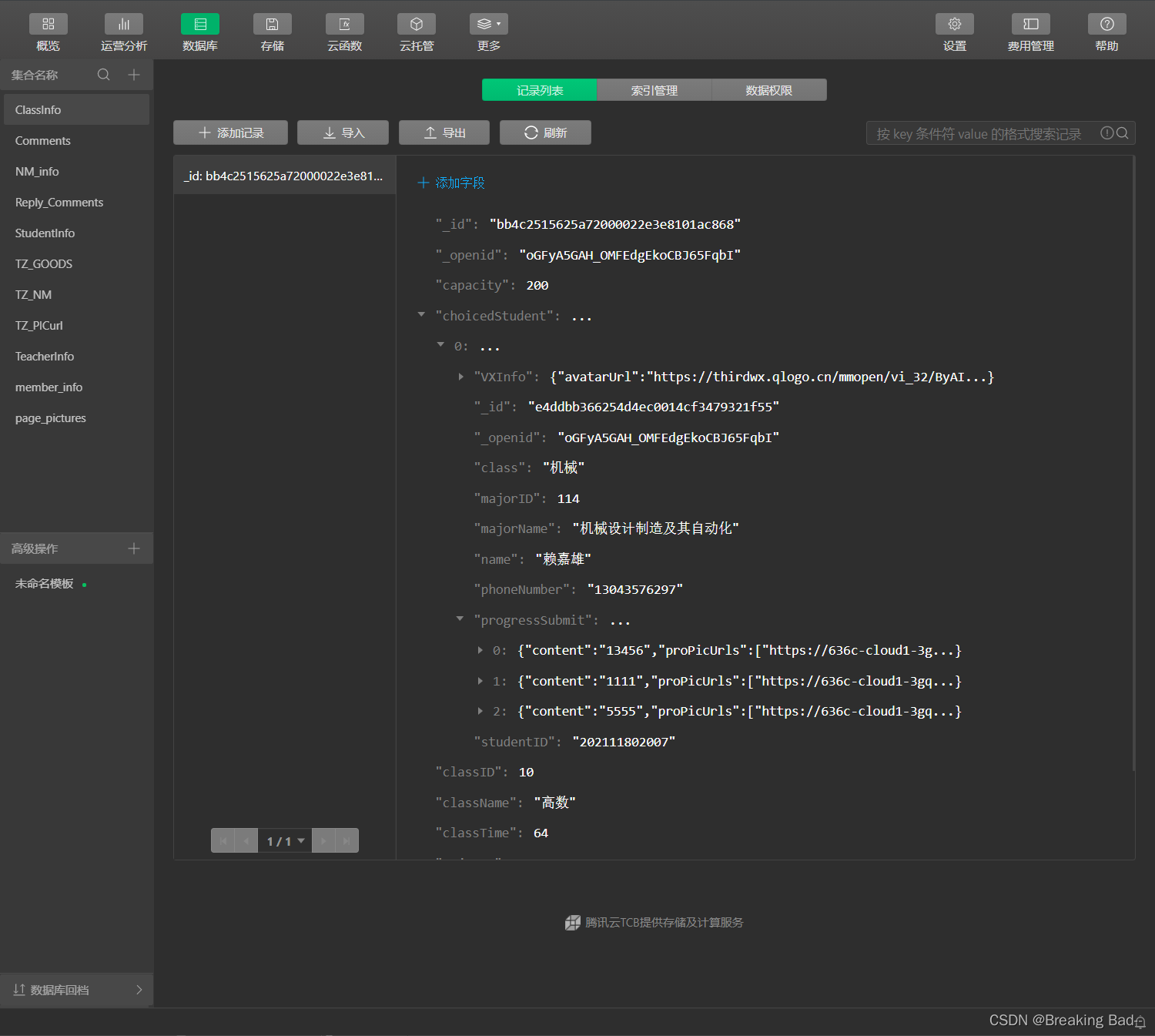Image resolution: width=1155 pixels, height=1036 pixels.
Task: Open the 更多 dropdown in toolbar
Action: (x=489, y=24)
